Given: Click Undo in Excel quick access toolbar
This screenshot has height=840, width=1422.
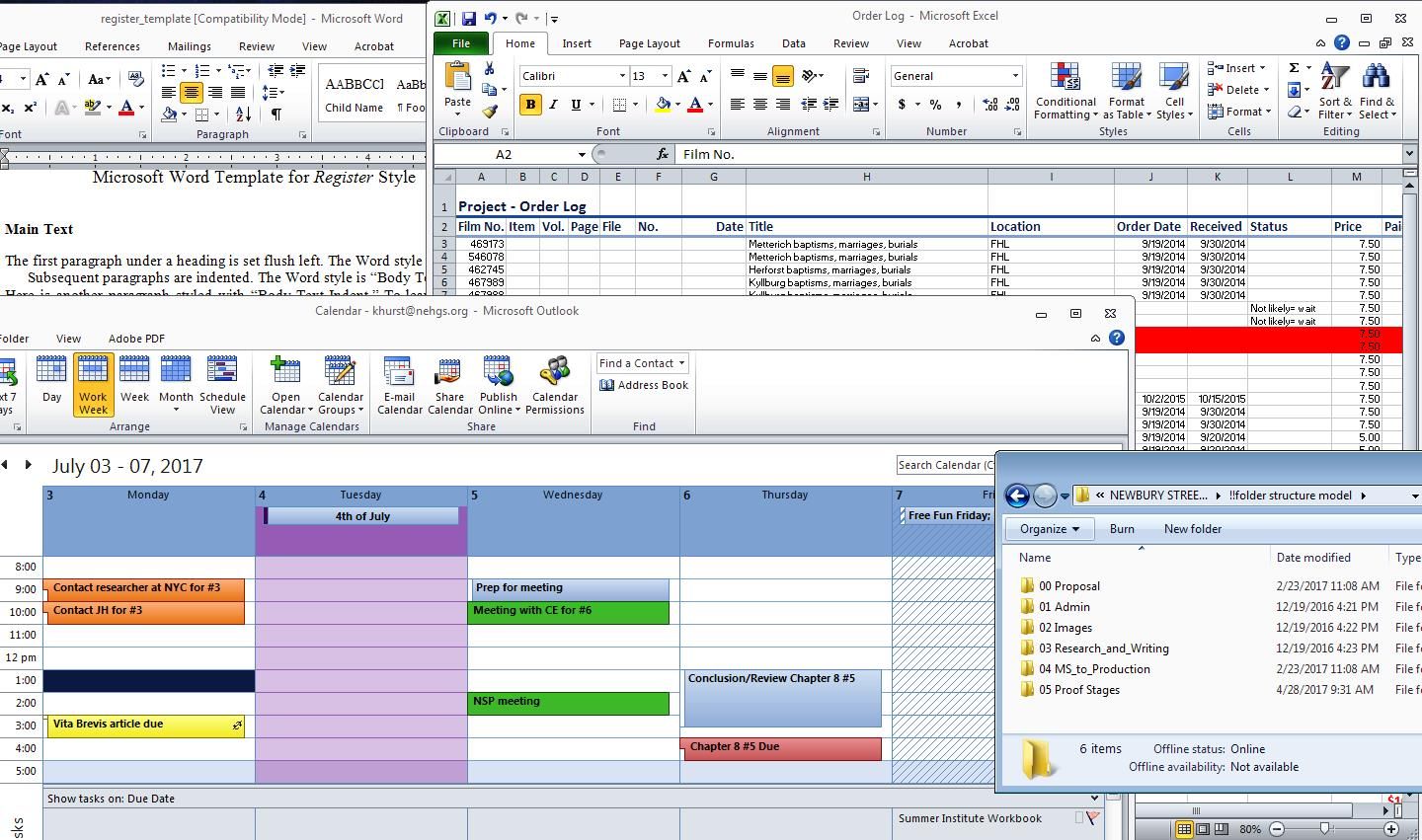Looking at the screenshot, I should [x=491, y=18].
